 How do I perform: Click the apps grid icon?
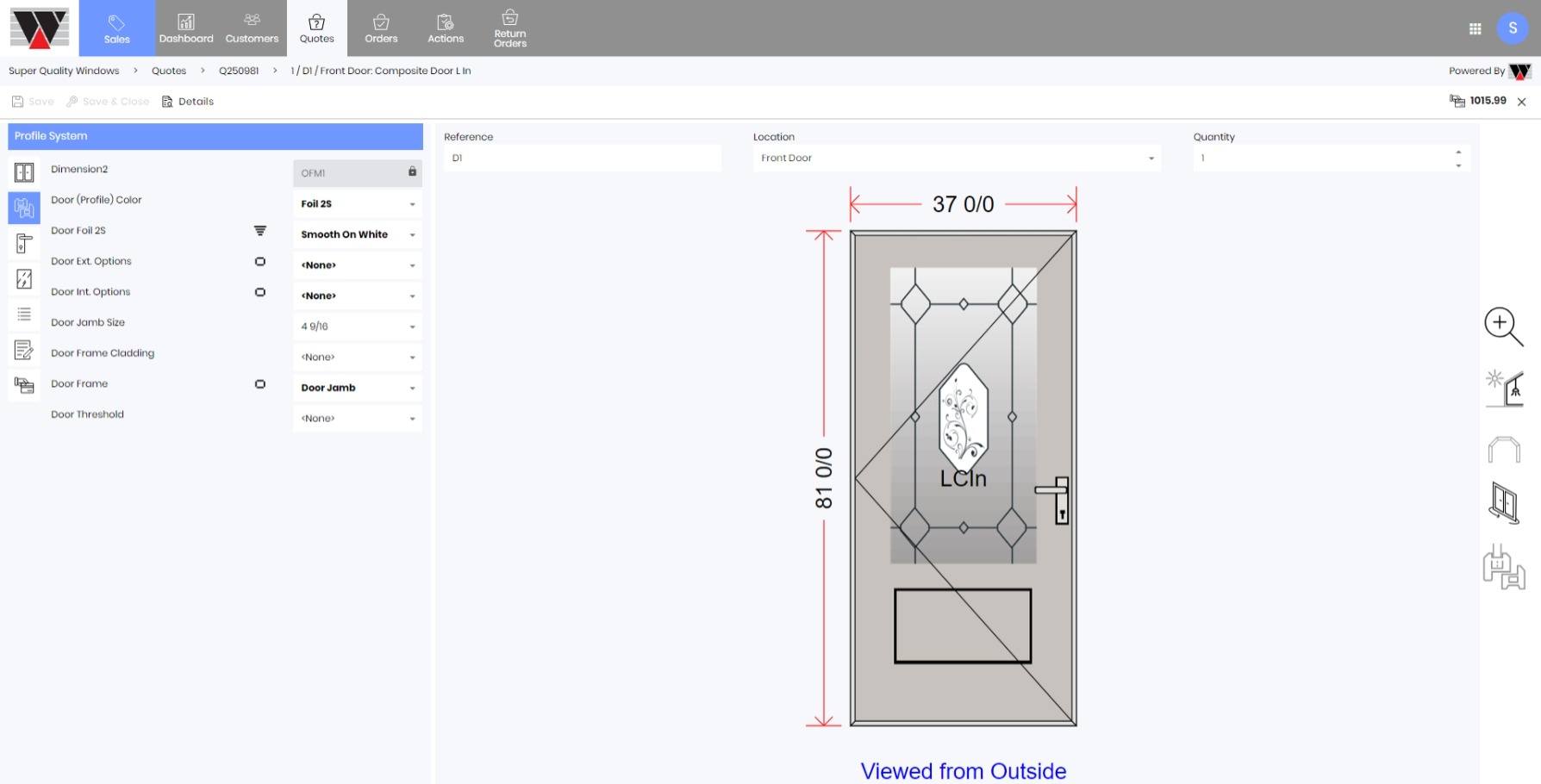[1475, 29]
